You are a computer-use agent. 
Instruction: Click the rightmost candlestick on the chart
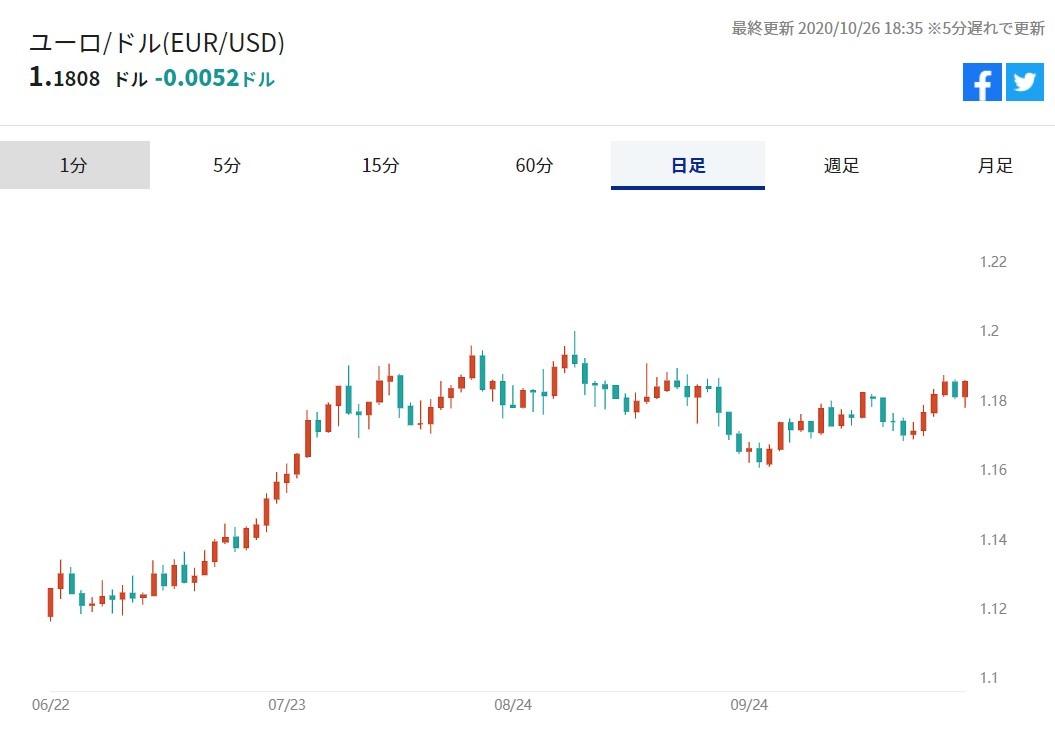965,390
